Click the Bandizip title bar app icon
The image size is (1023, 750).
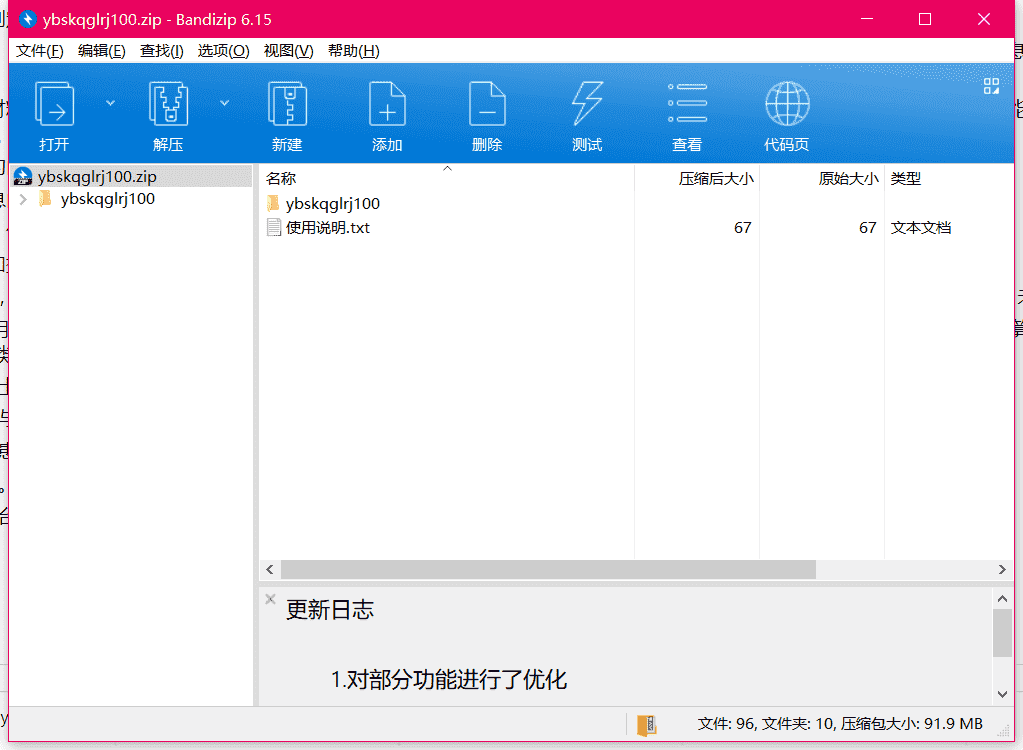(x=27, y=19)
